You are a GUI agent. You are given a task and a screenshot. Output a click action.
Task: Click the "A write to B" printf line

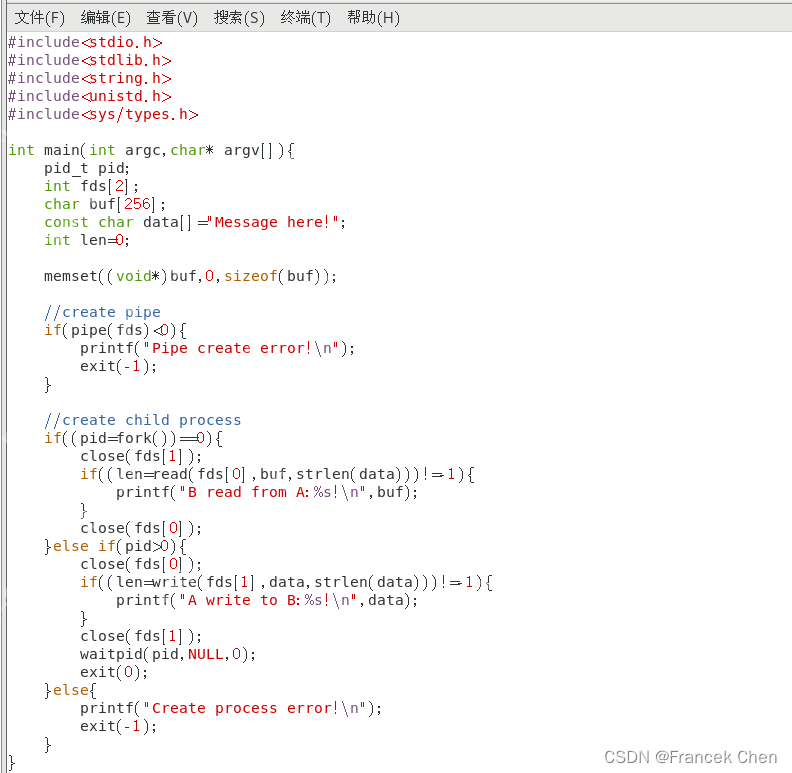pyautogui.click(x=267, y=601)
